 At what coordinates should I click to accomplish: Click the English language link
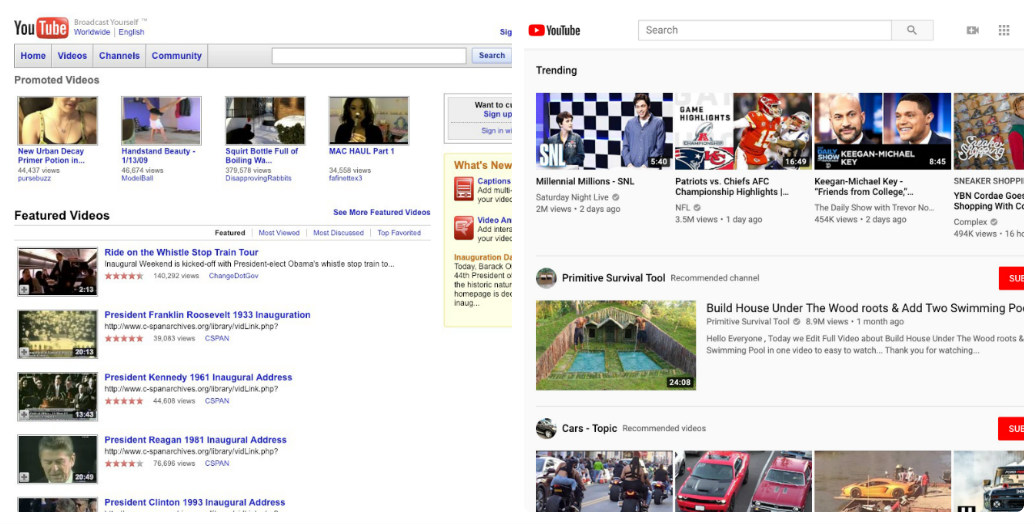[x=131, y=32]
